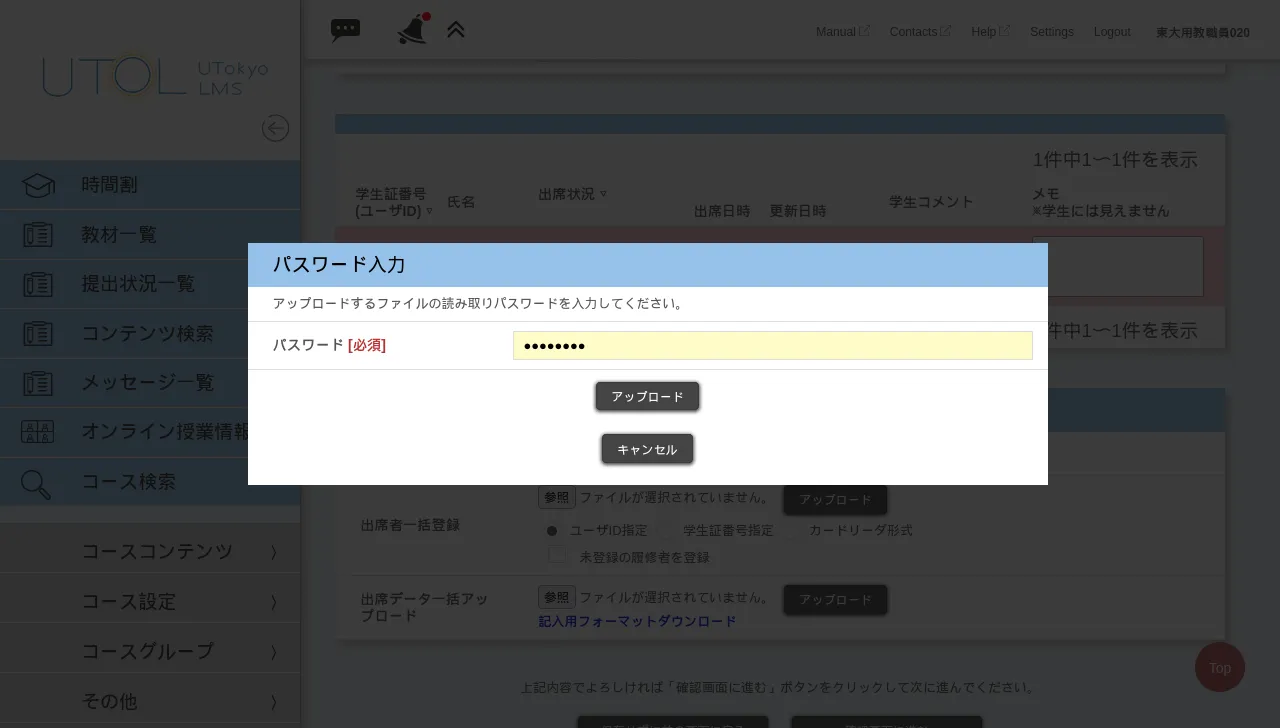Collapse the top header with the chevron icon
Screen dimensions: 1280x728
[456, 29]
